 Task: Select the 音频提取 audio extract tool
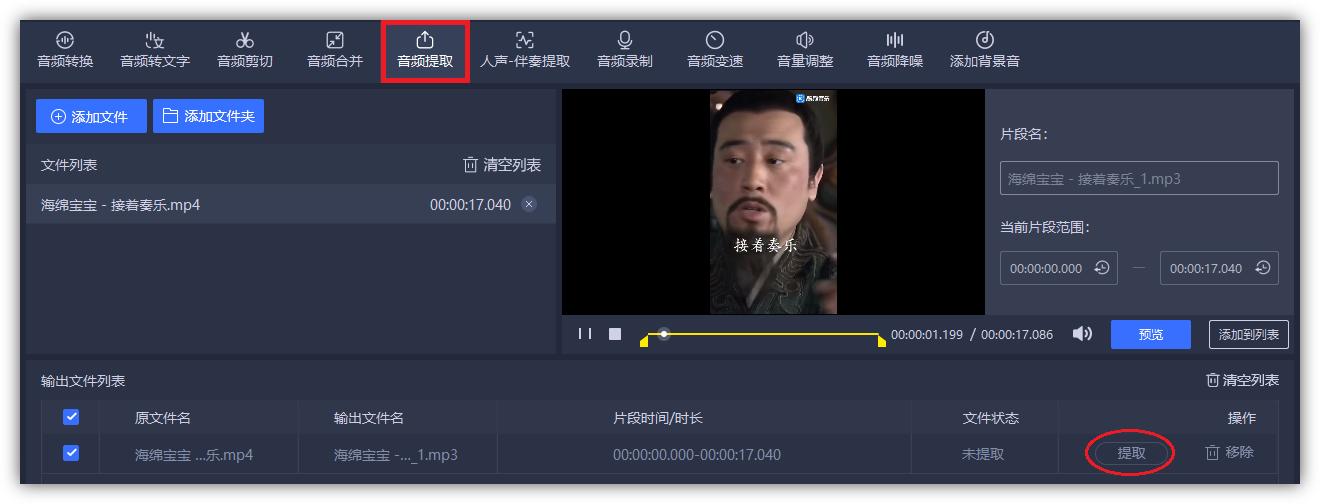coord(425,50)
